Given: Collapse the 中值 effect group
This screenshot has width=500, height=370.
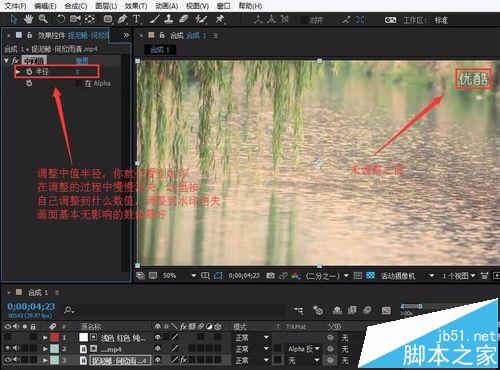Looking at the screenshot, I should click(x=6, y=61).
